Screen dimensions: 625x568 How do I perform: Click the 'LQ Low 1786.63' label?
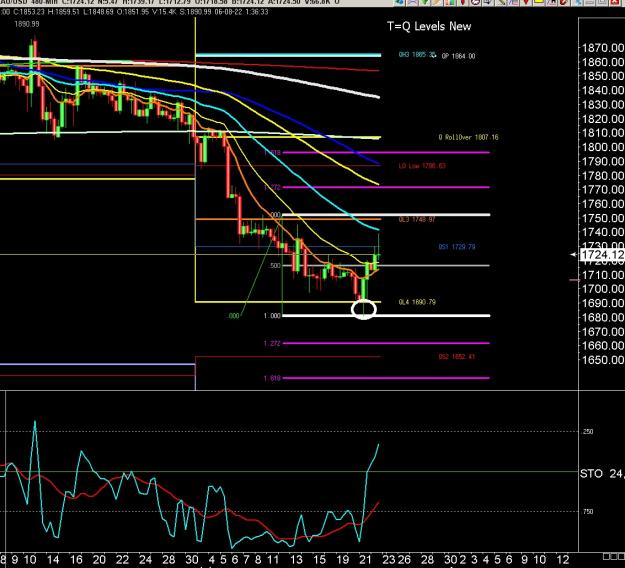coord(422,165)
